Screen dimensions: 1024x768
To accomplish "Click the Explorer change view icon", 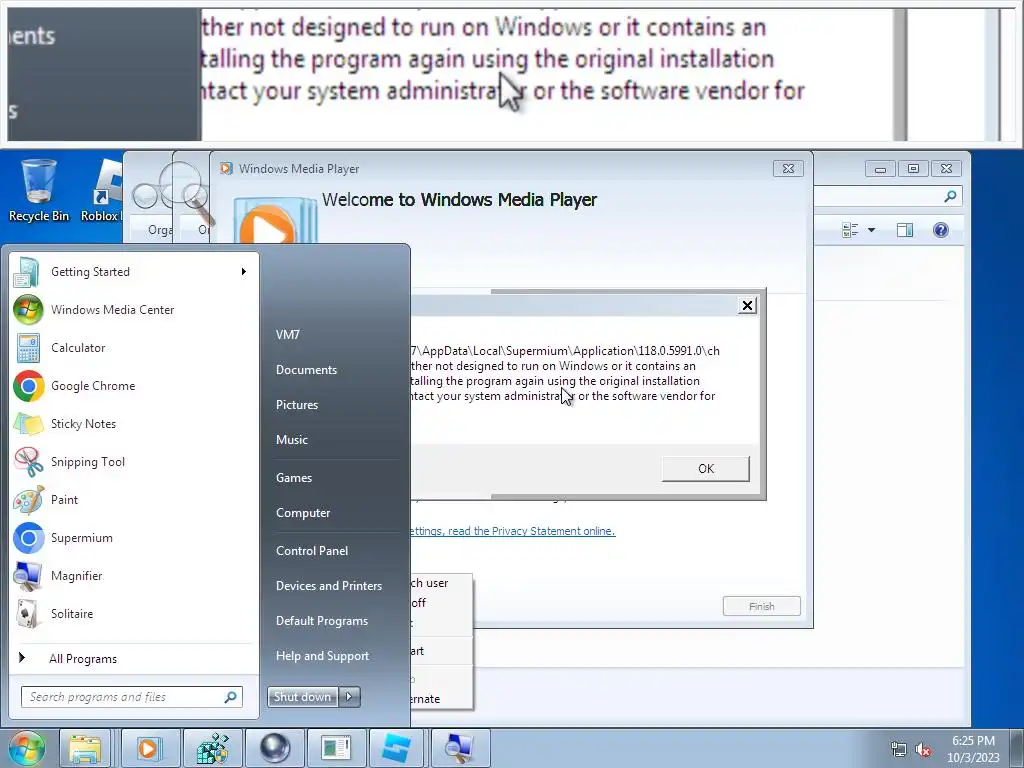I will click(850, 230).
